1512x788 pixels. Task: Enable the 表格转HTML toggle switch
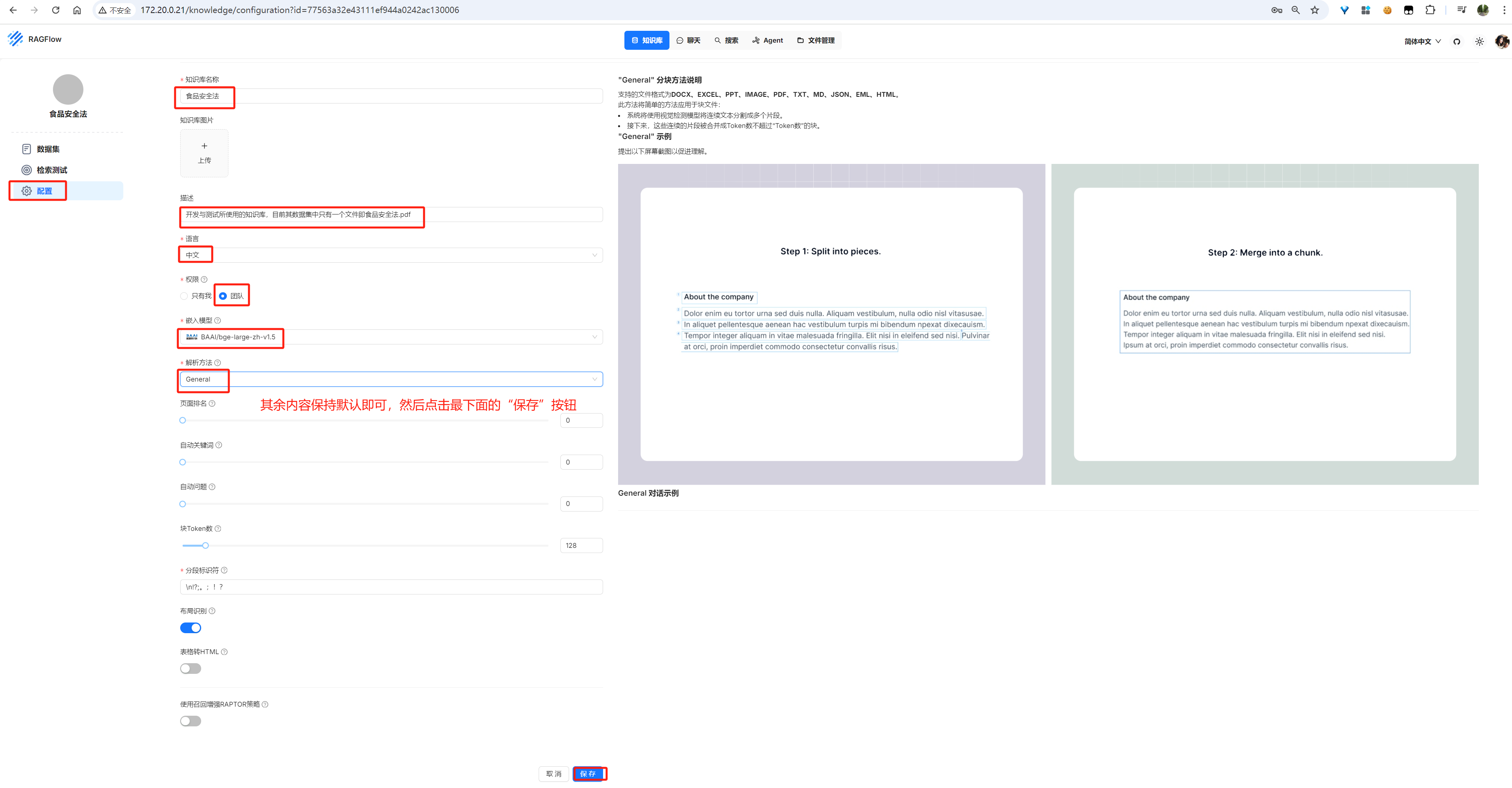[x=190, y=668]
